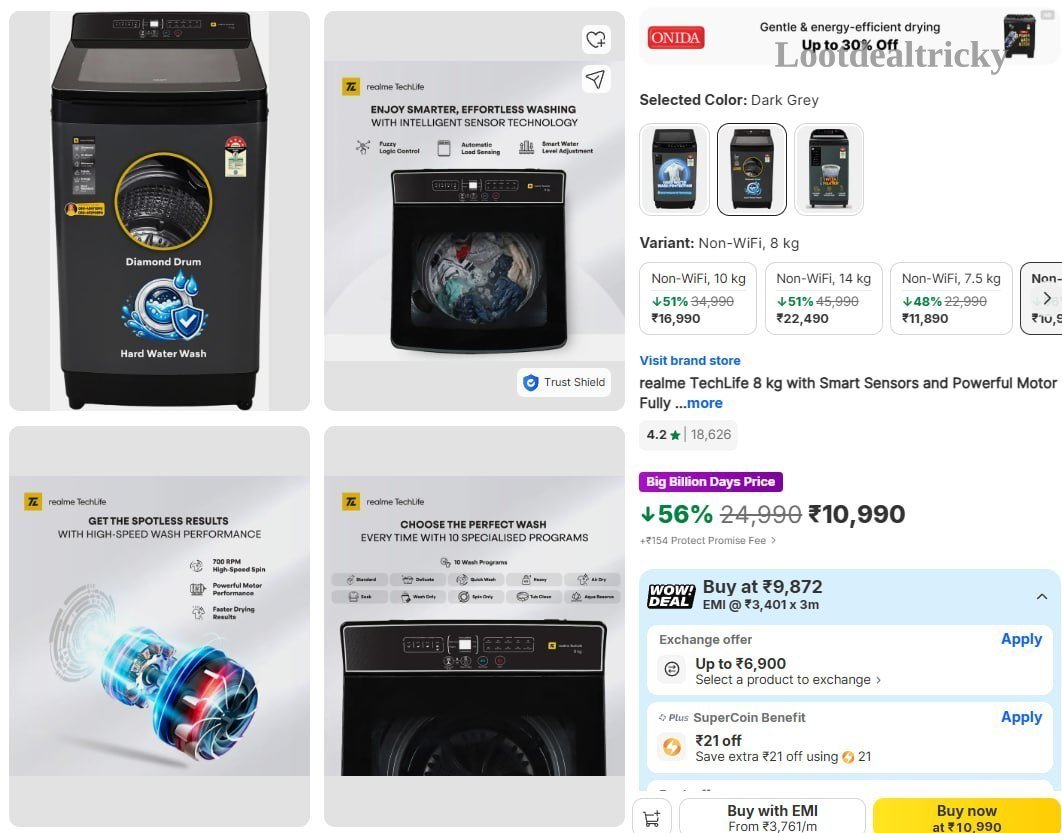Select the third color option thumbnail
This screenshot has height=833, width=1062.
[x=829, y=169]
